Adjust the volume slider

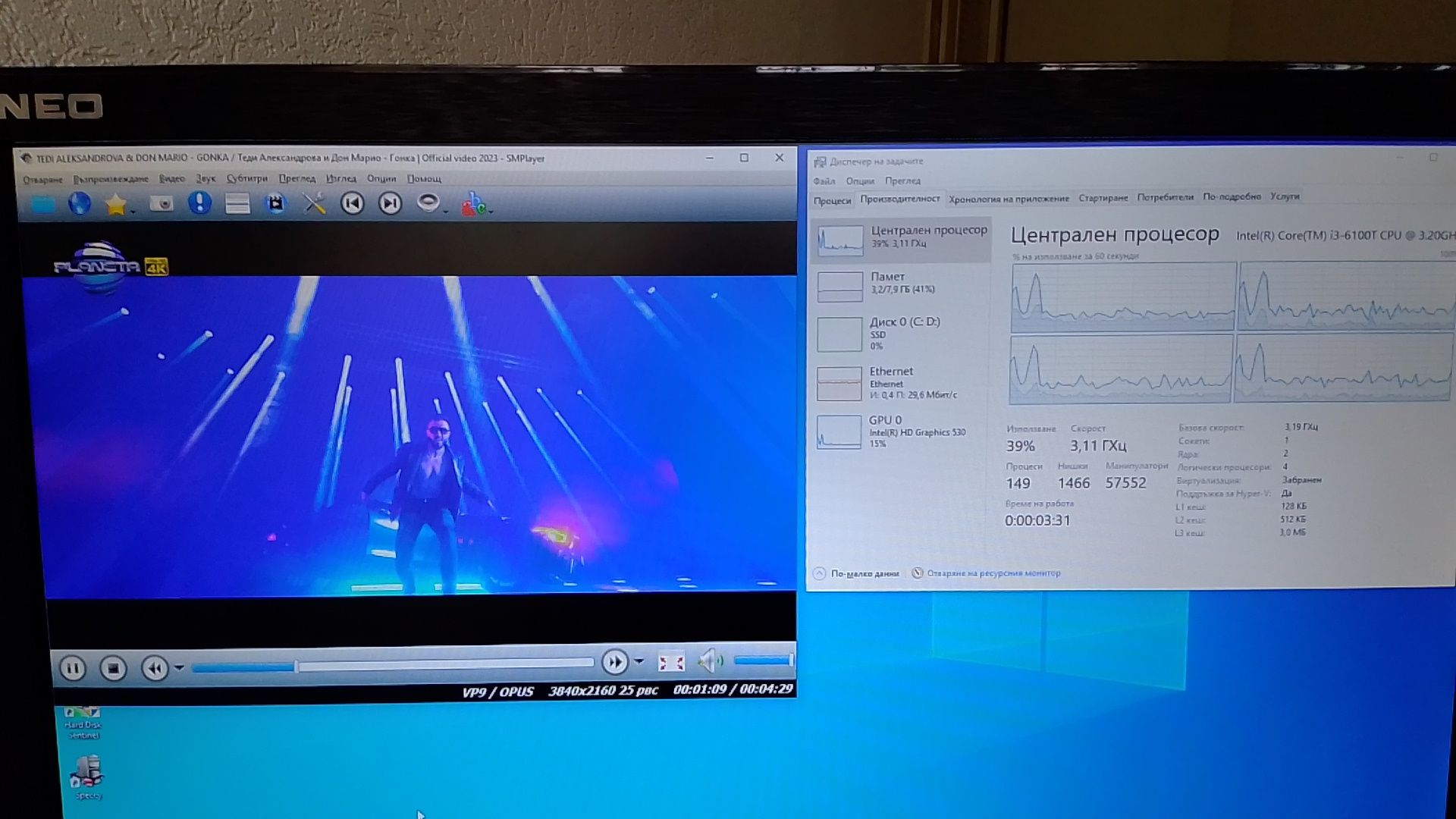pyautogui.click(x=763, y=661)
